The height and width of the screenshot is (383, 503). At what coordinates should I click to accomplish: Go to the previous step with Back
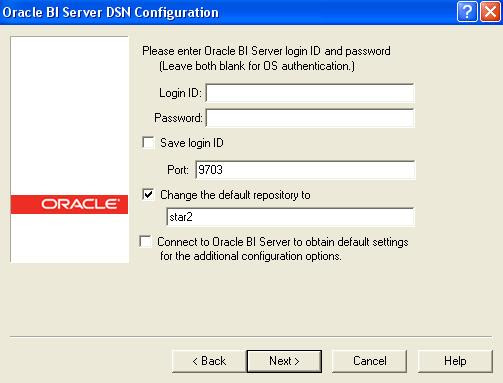coord(209,361)
